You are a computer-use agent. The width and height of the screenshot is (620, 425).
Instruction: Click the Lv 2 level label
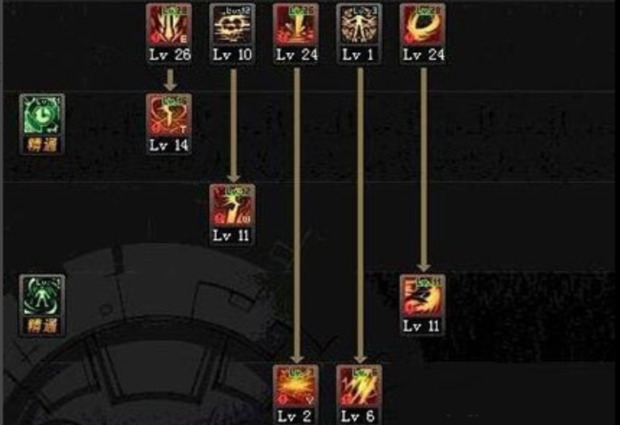pyautogui.click(x=295, y=416)
